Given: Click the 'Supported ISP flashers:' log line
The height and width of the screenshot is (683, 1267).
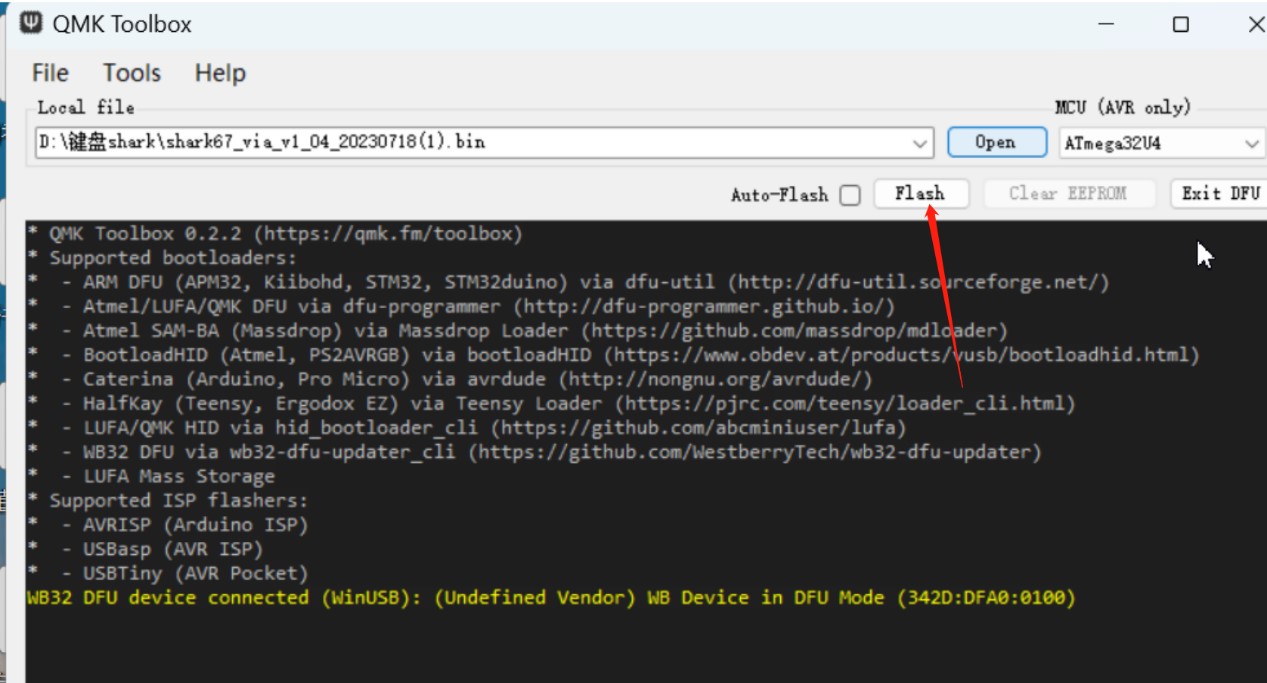Looking at the screenshot, I should [x=168, y=501].
